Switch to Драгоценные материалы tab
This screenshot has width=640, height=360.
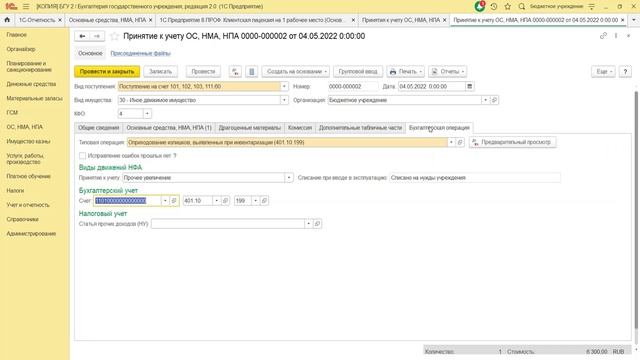(x=249, y=128)
